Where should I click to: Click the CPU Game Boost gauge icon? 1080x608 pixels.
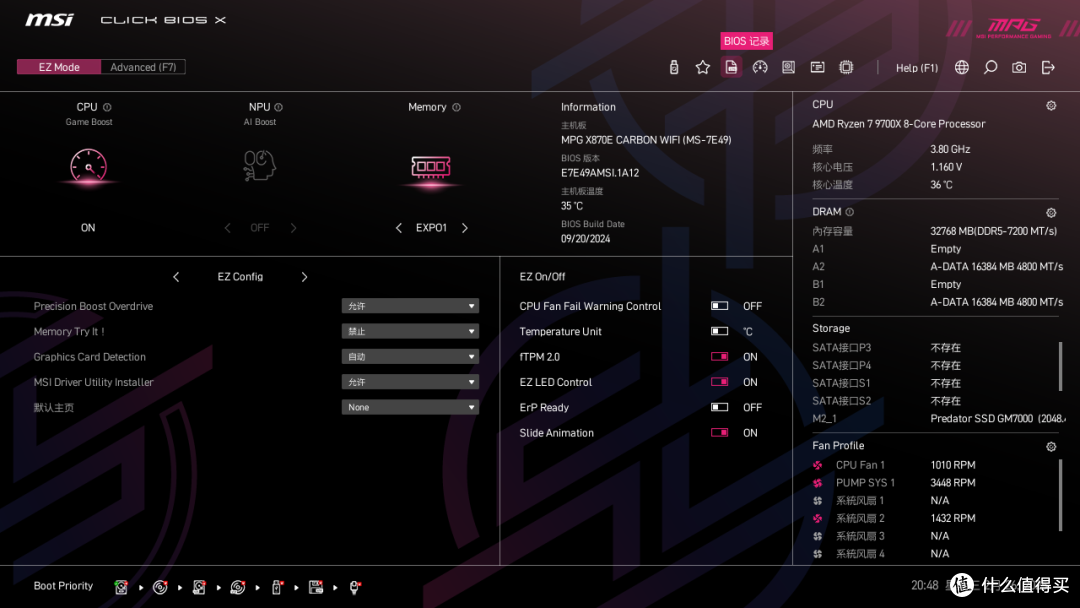[88, 166]
